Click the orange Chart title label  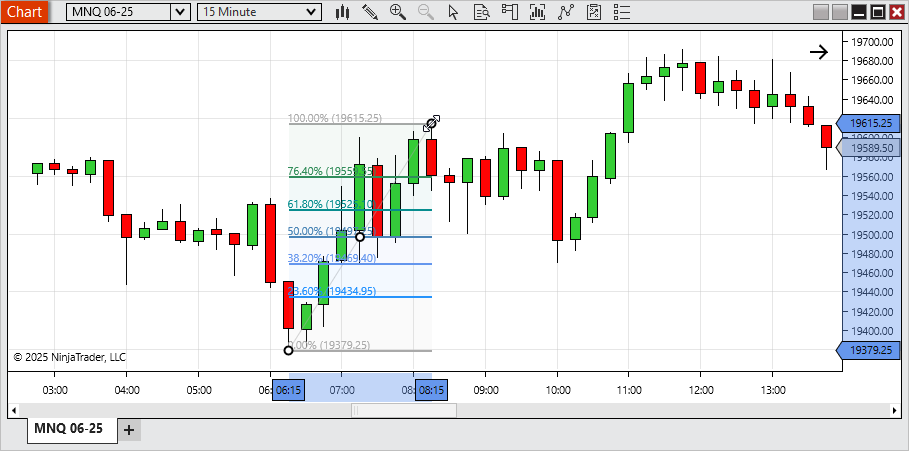pyautogui.click(x=24, y=12)
